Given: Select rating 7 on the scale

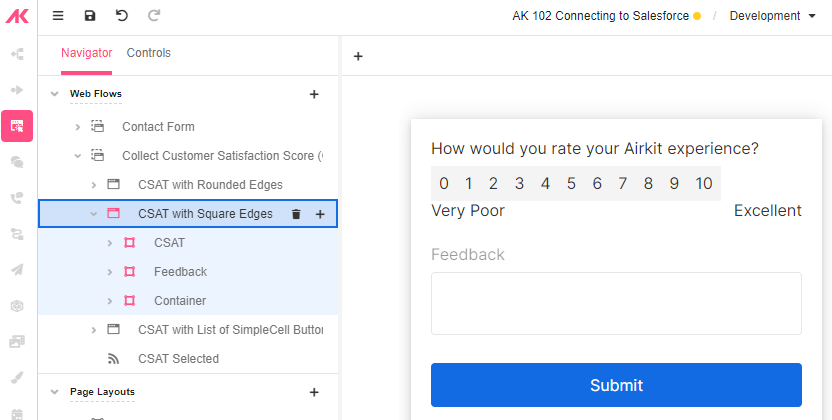Looking at the screenshot, I should 622,183.
